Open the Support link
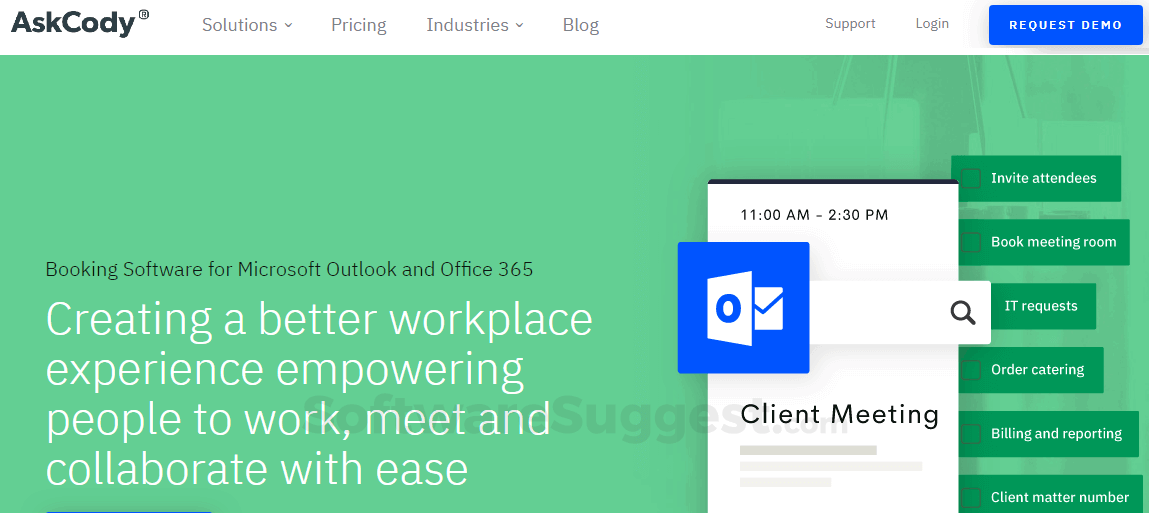The height and width of the screenshot is (513, 1149). click(x=850, y=24)
